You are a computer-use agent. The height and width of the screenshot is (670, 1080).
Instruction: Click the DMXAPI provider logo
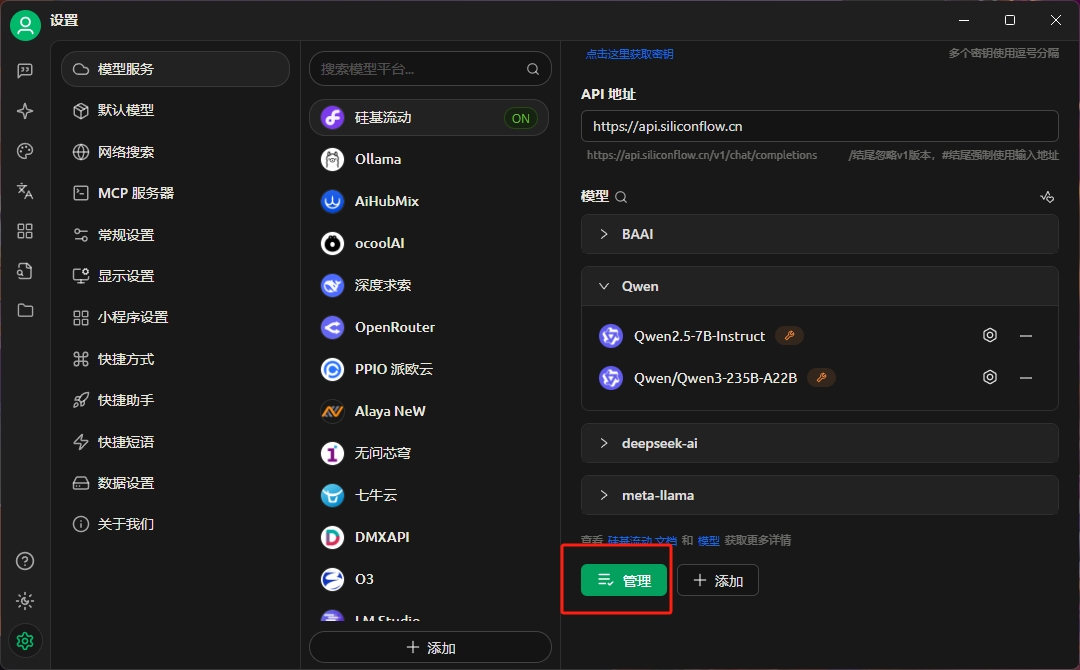click(x=333, y=537)
